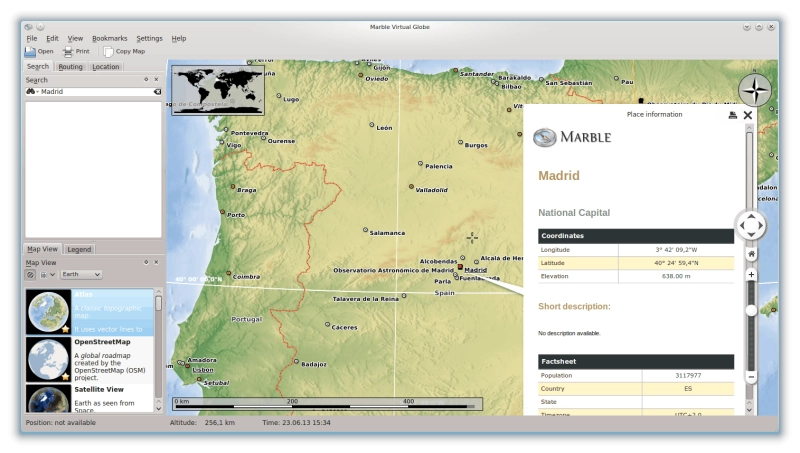This screenshot has height=453, width=800.
Task: Click the Open toolbar button
Action: 39,52
